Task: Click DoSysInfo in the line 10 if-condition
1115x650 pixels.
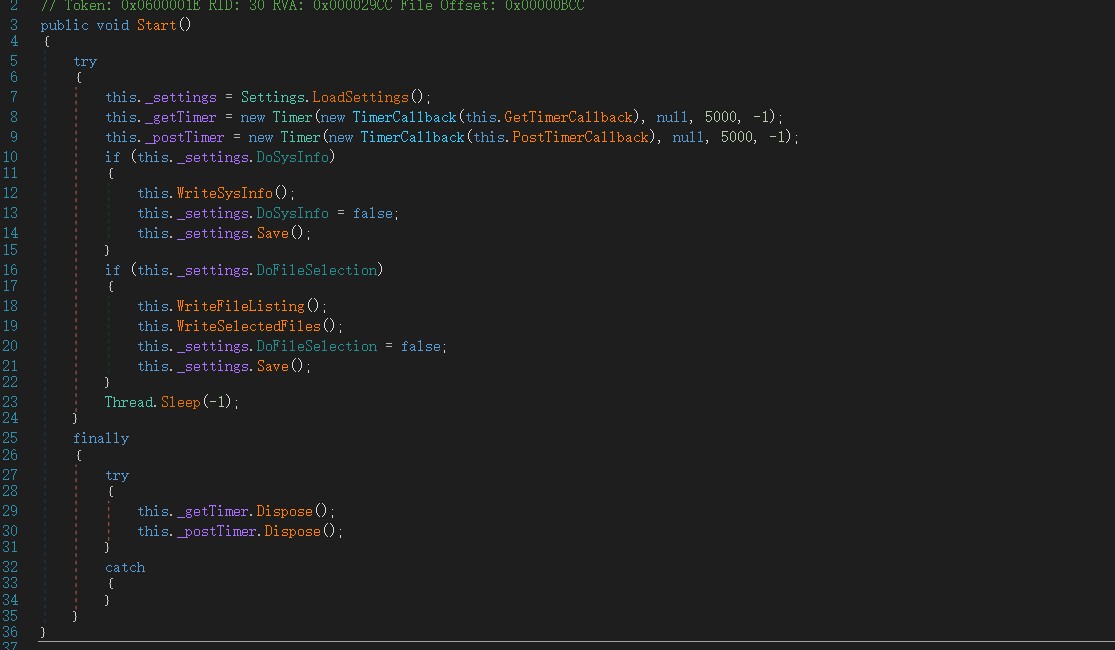Action: pyautogui.click(x=293, y=157)
